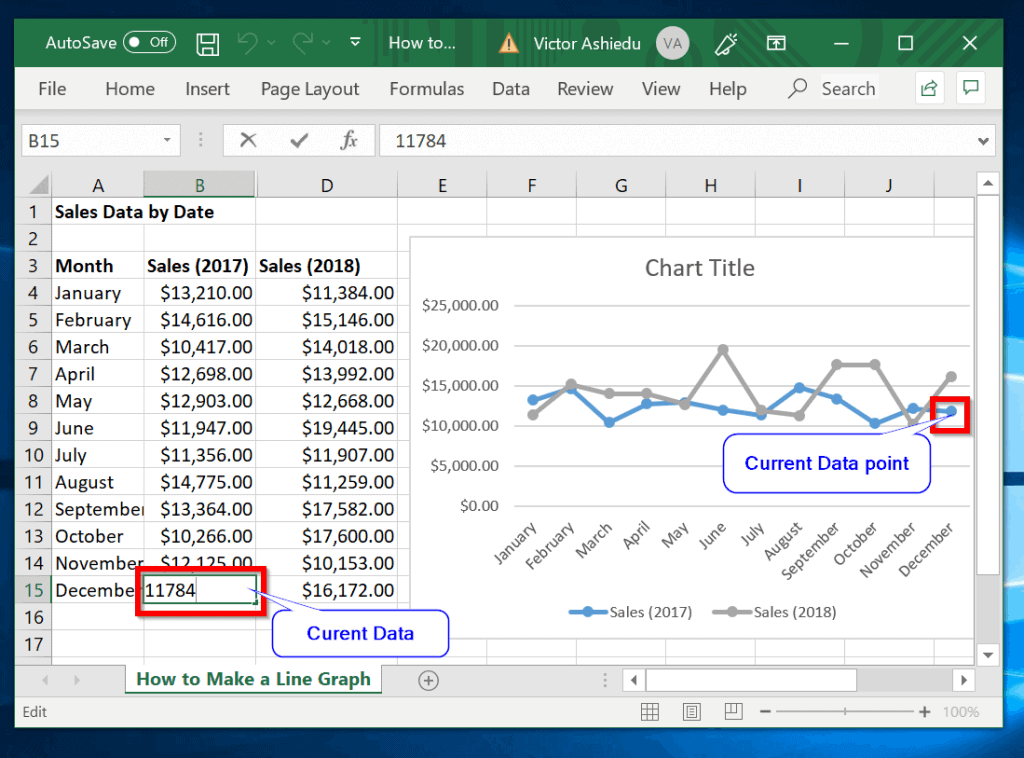Click cell with $13,210.00
Viewport: 1024px width, 758px height.
[x=200, y=293]
